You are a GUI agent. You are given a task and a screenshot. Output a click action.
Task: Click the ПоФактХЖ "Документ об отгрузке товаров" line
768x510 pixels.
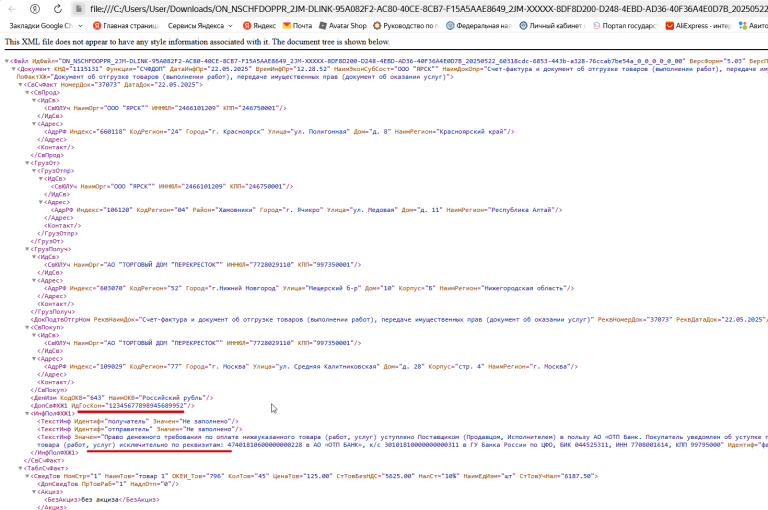[x=235, y=77]
